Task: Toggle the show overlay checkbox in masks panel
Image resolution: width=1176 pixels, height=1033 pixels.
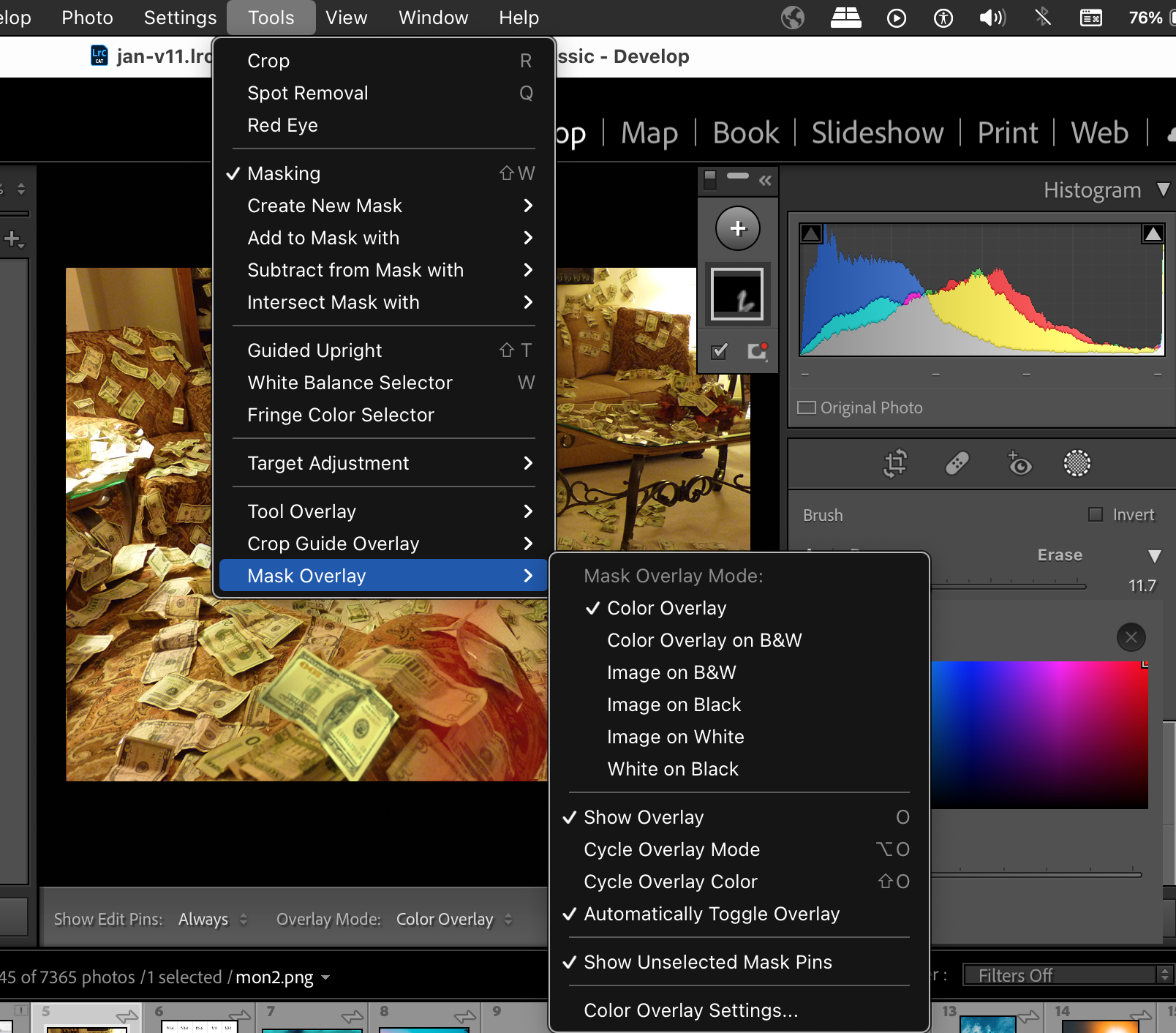Action: click(720, 352)
